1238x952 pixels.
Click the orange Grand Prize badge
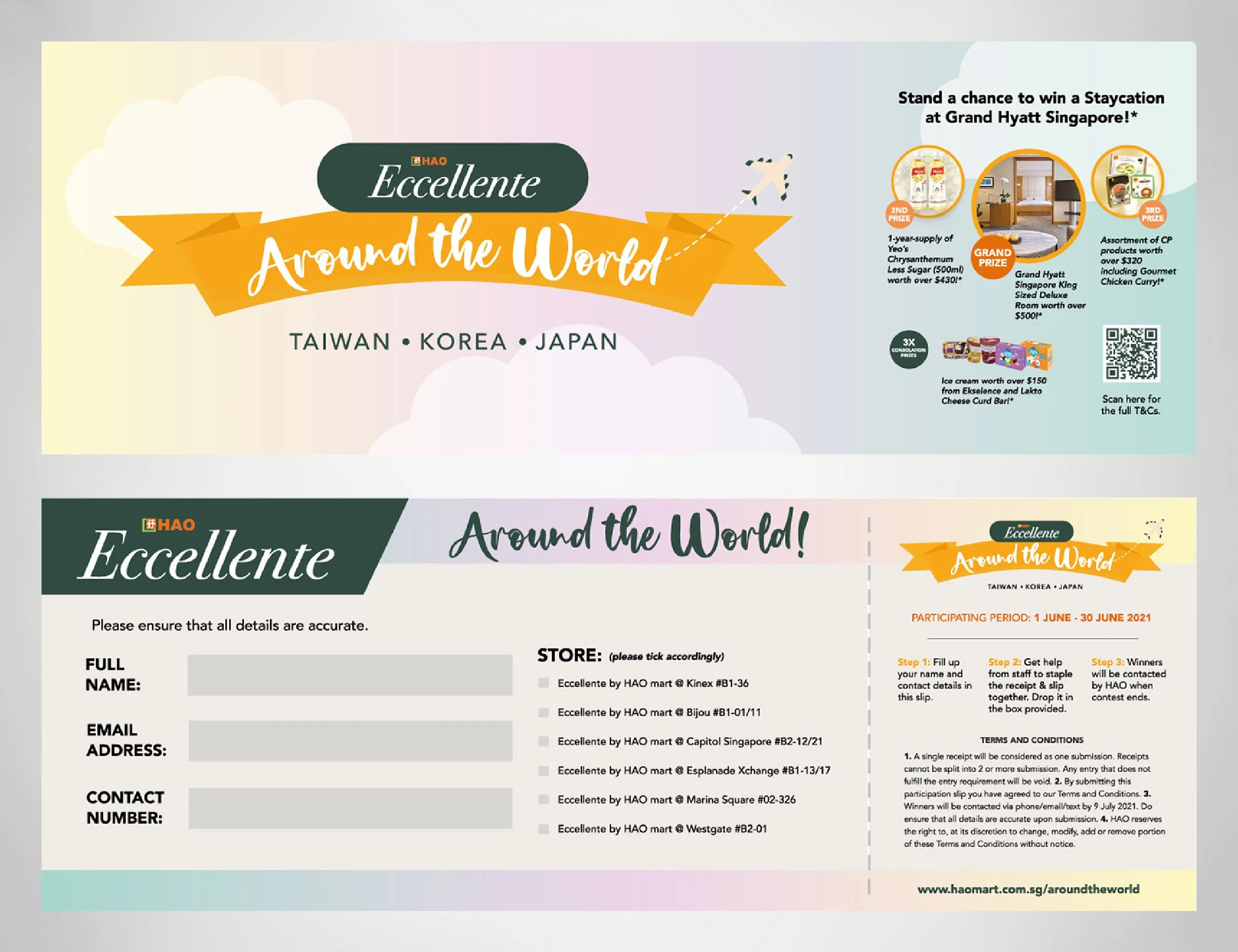click(x=993, y=258)
